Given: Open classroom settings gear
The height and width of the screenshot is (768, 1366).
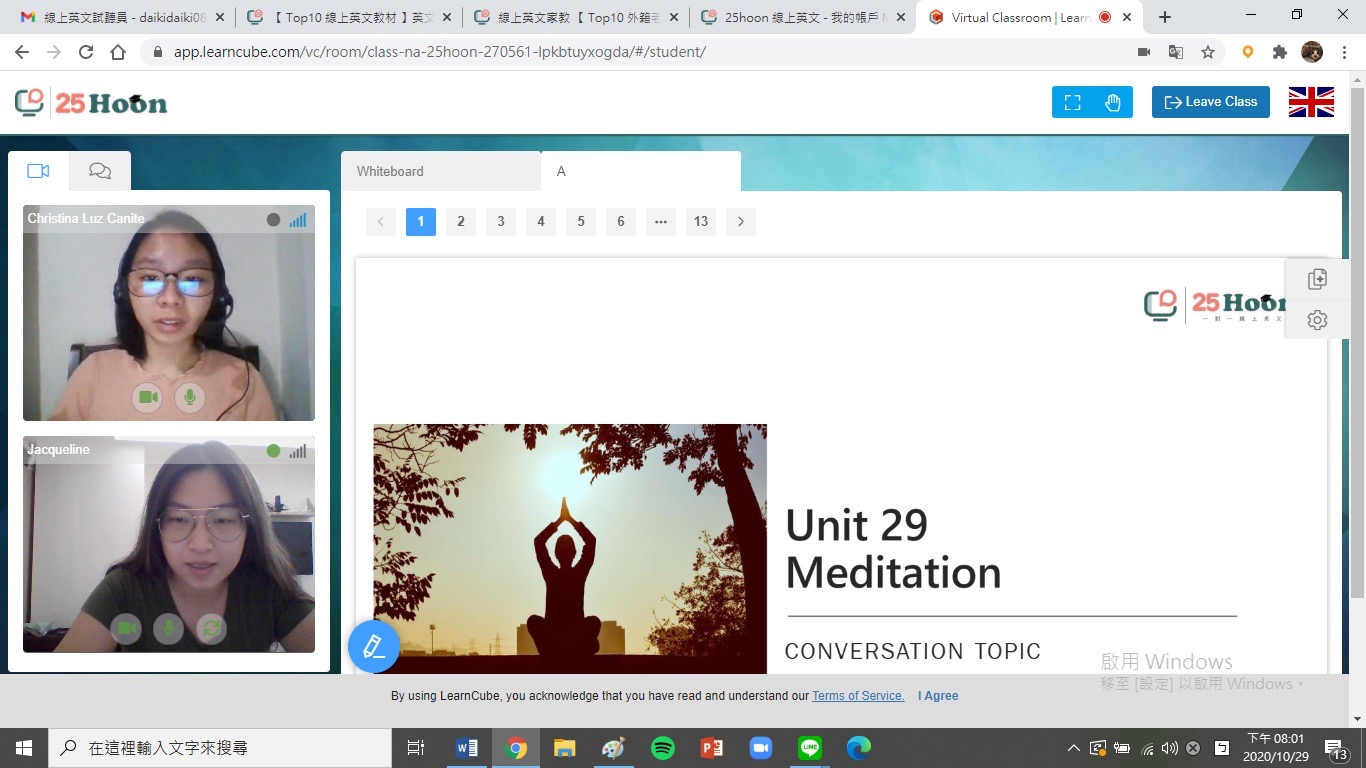Looking at the screenshot, I should point(1317,320).
